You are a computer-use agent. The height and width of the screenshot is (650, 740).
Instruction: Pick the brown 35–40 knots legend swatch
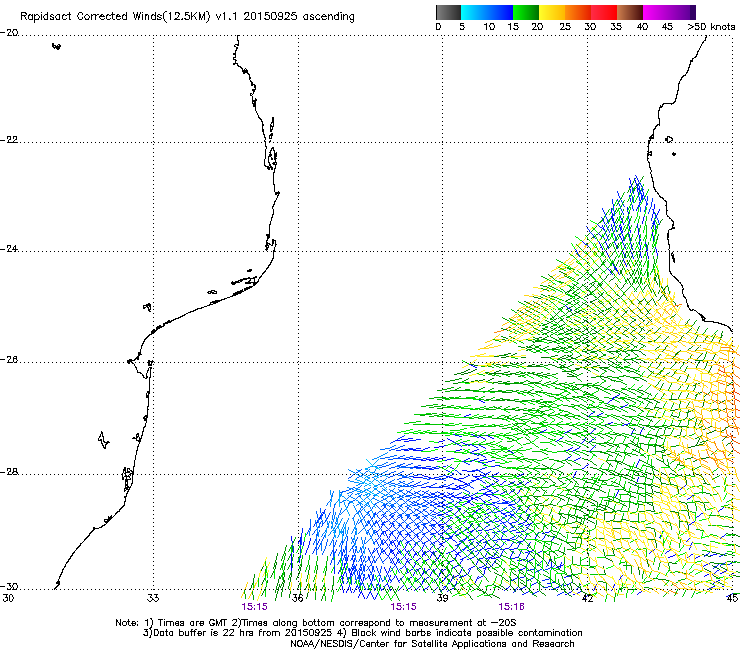tap(630, 12)
